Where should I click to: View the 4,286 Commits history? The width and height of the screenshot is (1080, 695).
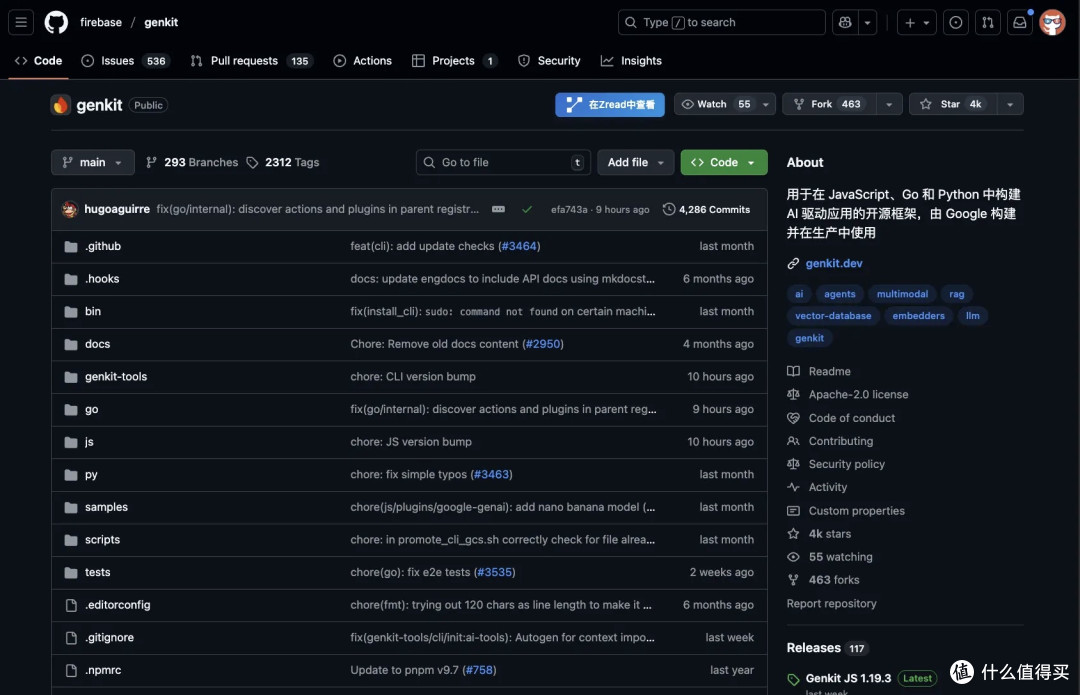point(706,209)
